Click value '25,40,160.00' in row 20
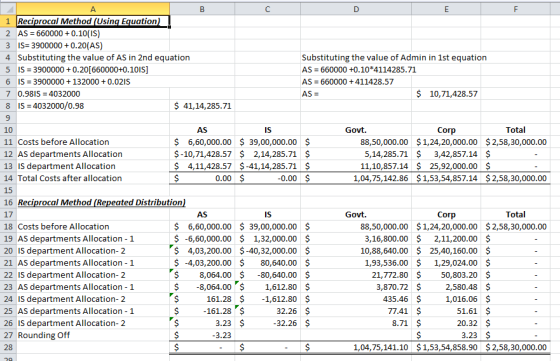Viewport: 560px width, 361px height. (453, 251)
